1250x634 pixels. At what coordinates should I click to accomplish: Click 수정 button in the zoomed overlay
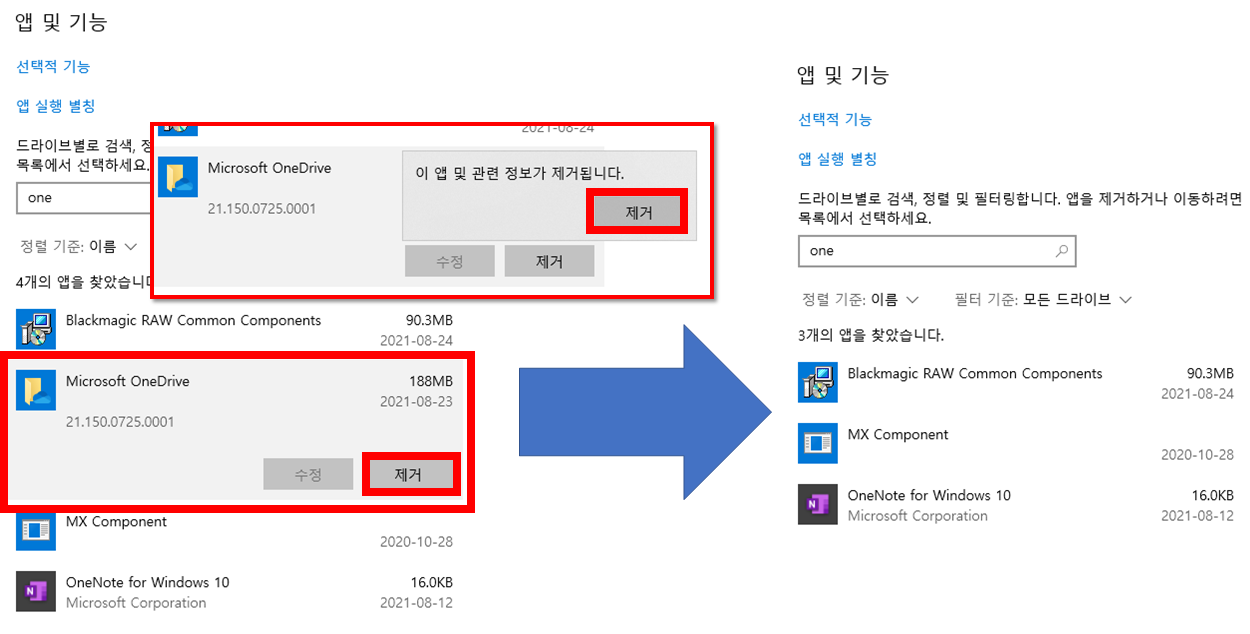(x=449, y=262)
